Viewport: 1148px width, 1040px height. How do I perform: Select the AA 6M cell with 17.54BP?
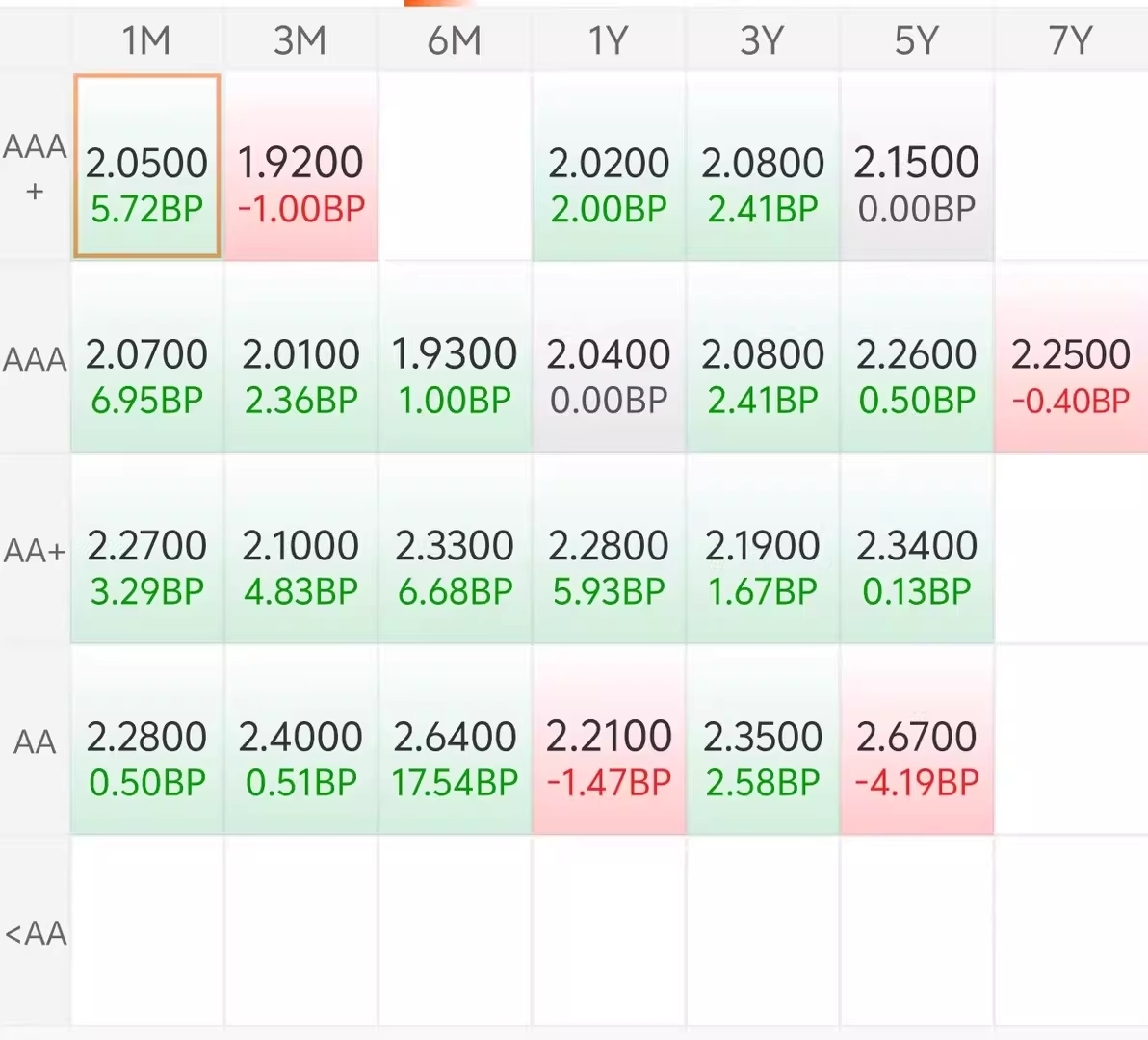pos(455,740)
